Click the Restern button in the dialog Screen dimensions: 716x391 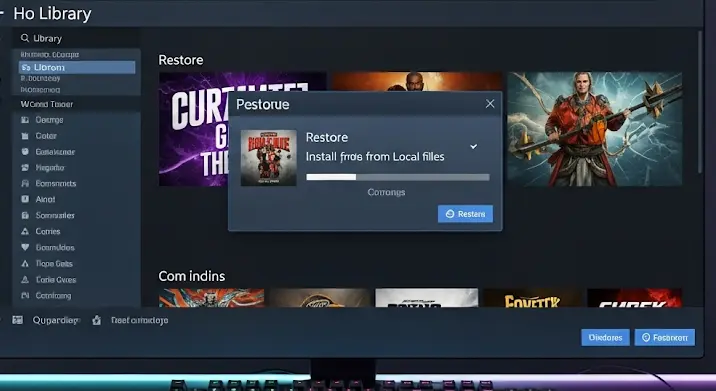tap(465, 214)
